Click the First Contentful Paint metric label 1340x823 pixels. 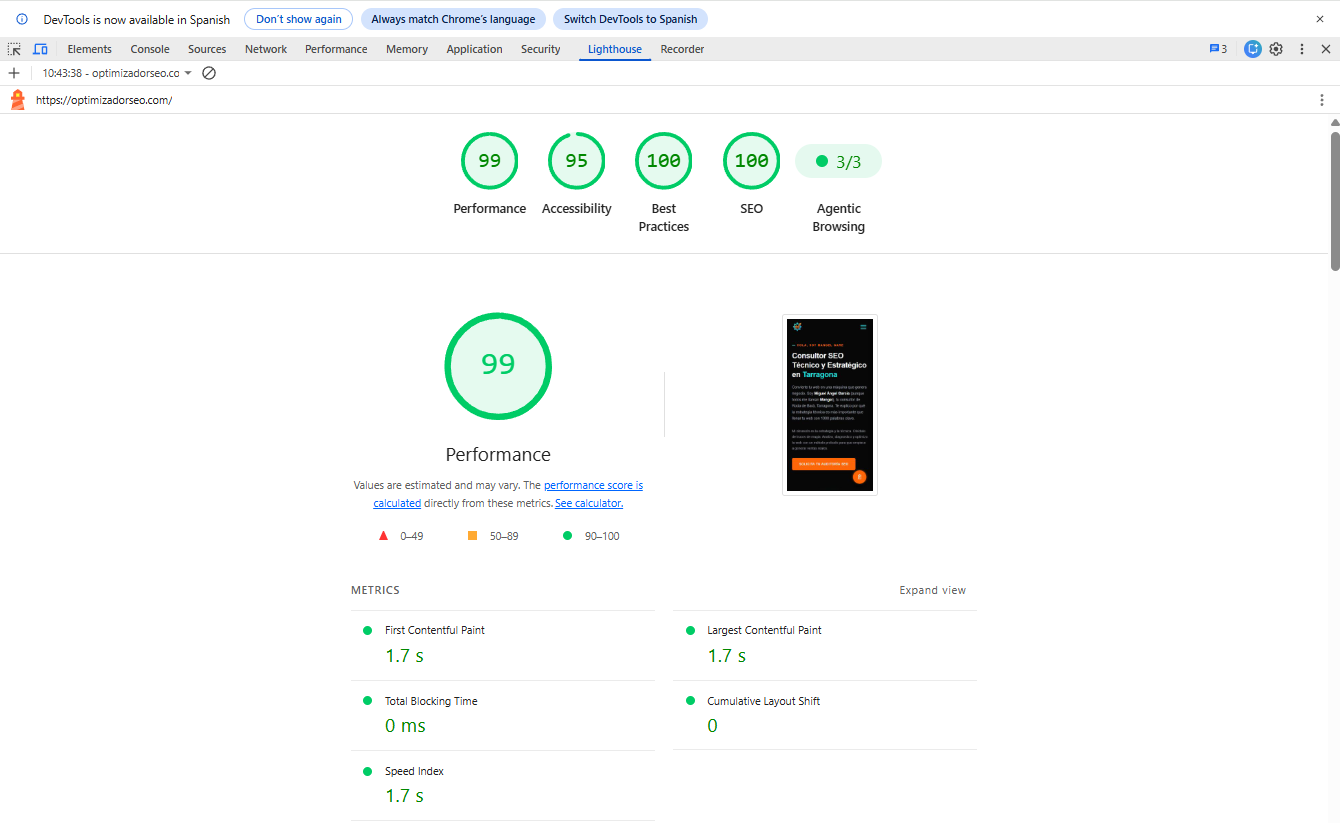(435, 630)
